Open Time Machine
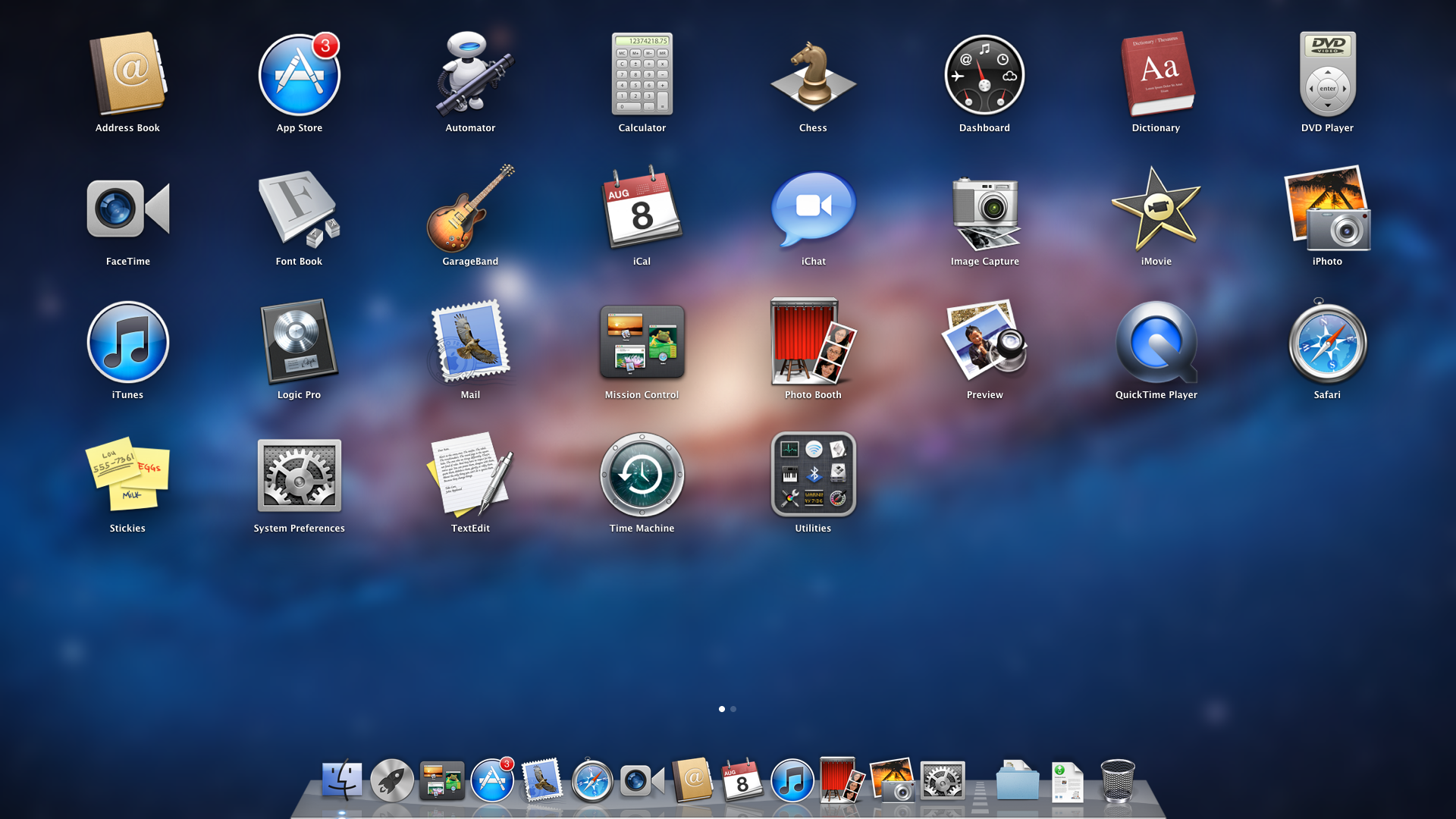Image resolution: width=1456 pixels, height=819 pixels. (642, 475)
